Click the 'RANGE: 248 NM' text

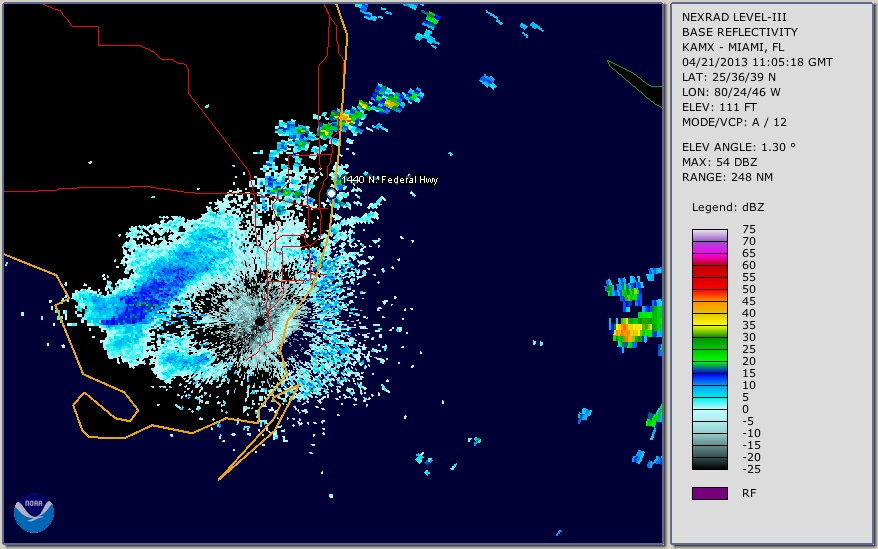[x=727, y=178]
